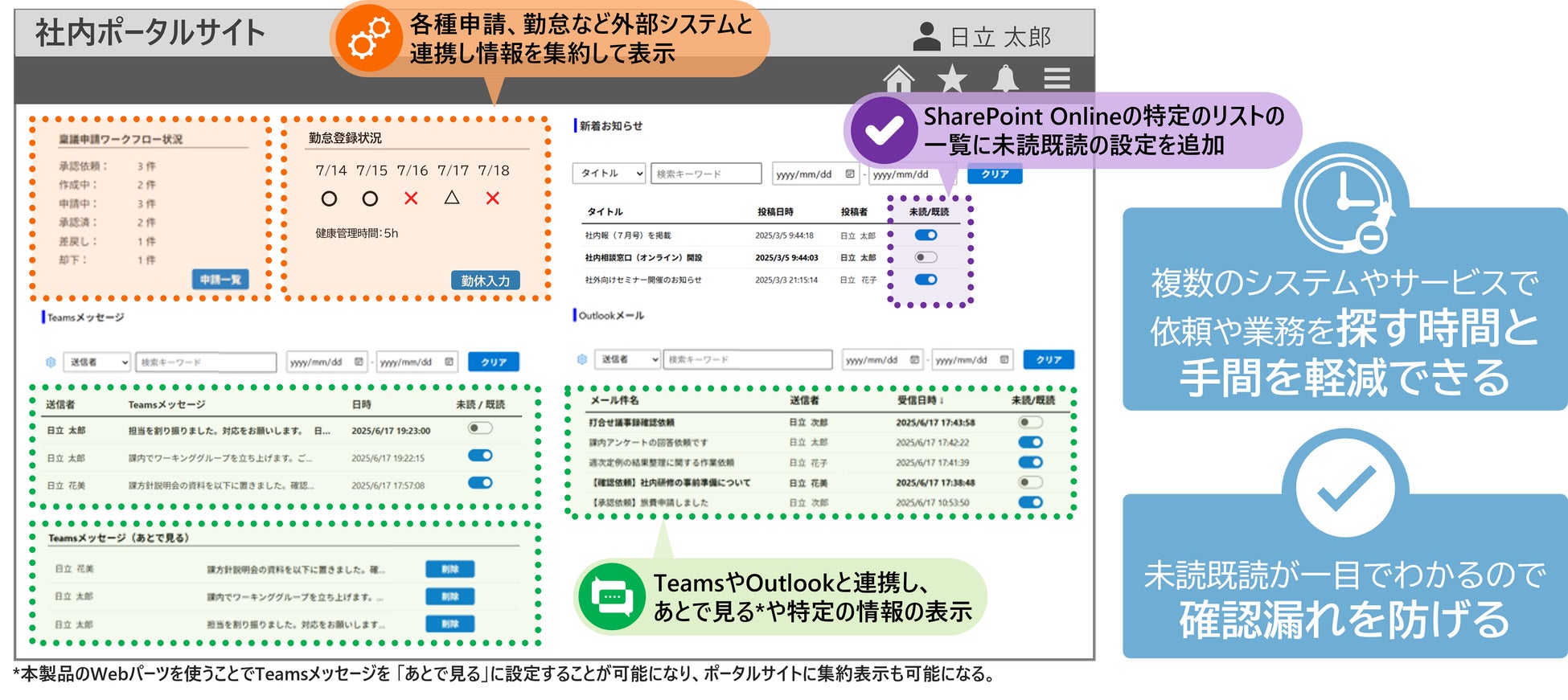This screenshot has width=1568, height=700.
Task: Open calendar icon of Teams start date field
Action: click(x=359, y=362)
